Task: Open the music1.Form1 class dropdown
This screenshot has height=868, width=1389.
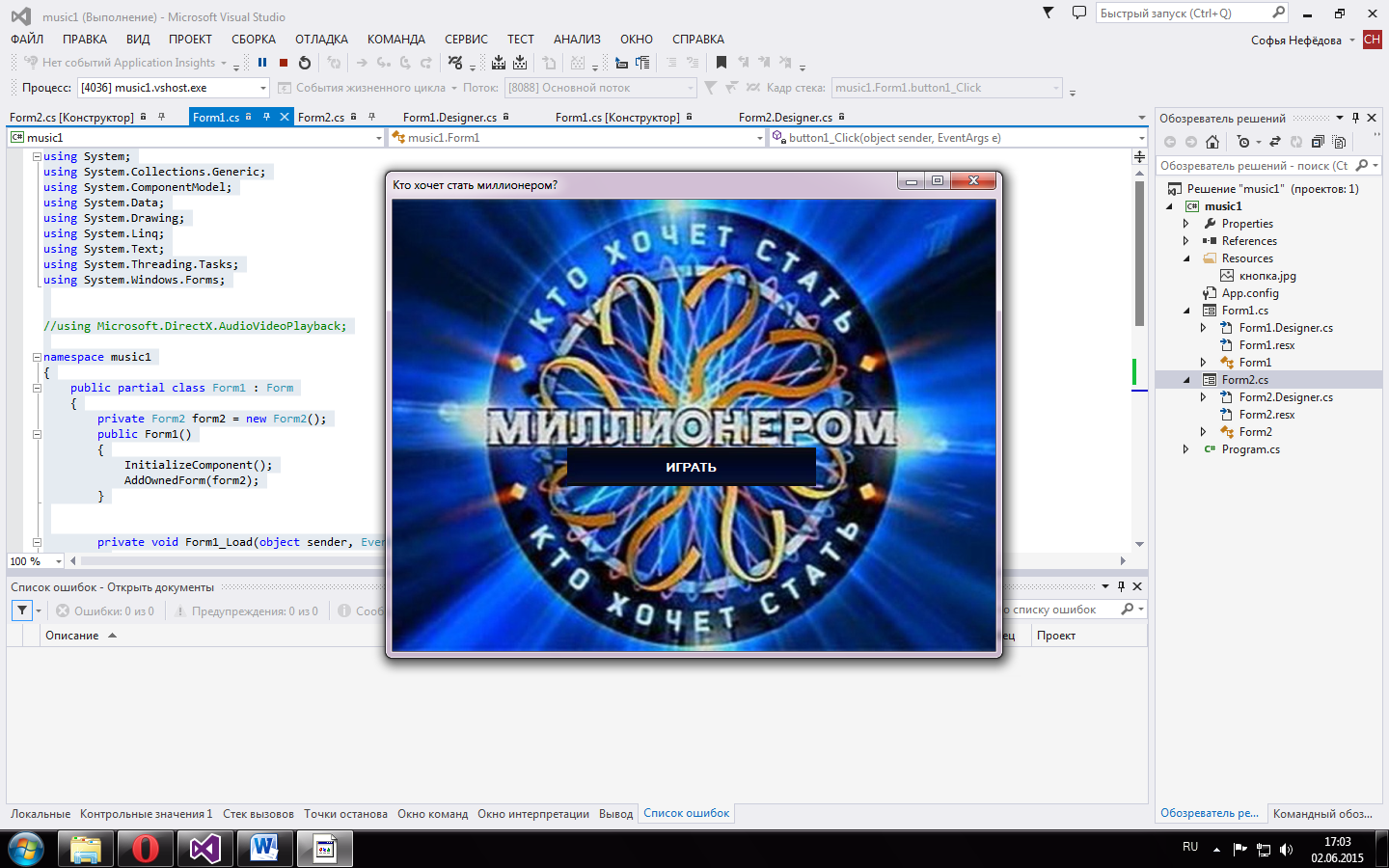Action: coord(760,138)
